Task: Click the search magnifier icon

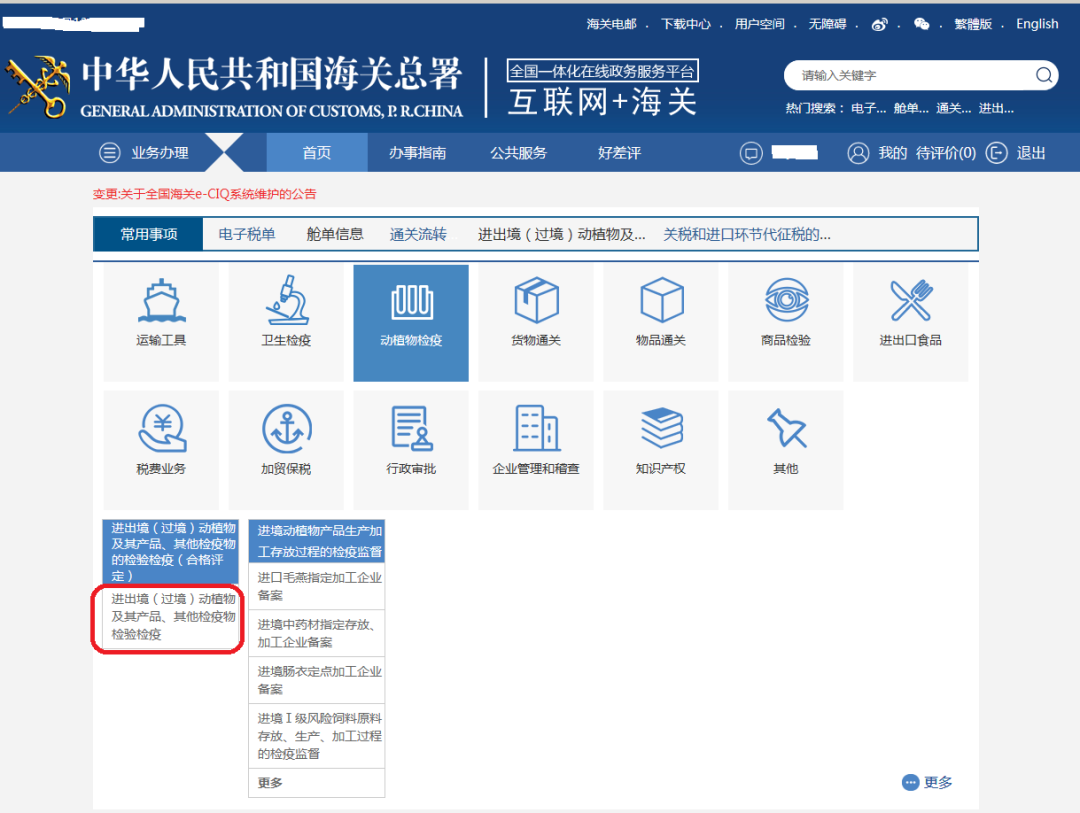Action: 1043,75
